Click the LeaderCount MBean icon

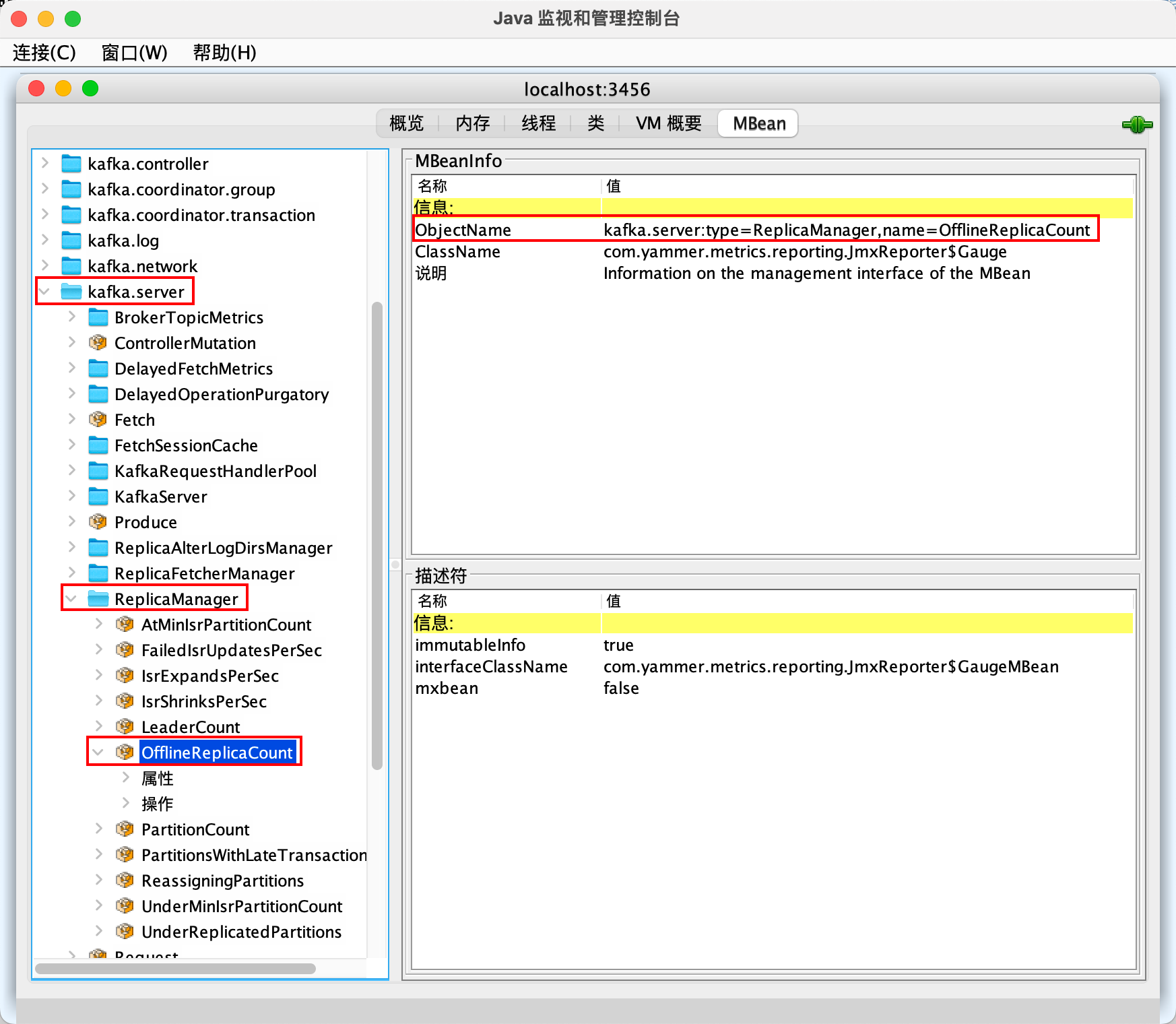point(125,727)
